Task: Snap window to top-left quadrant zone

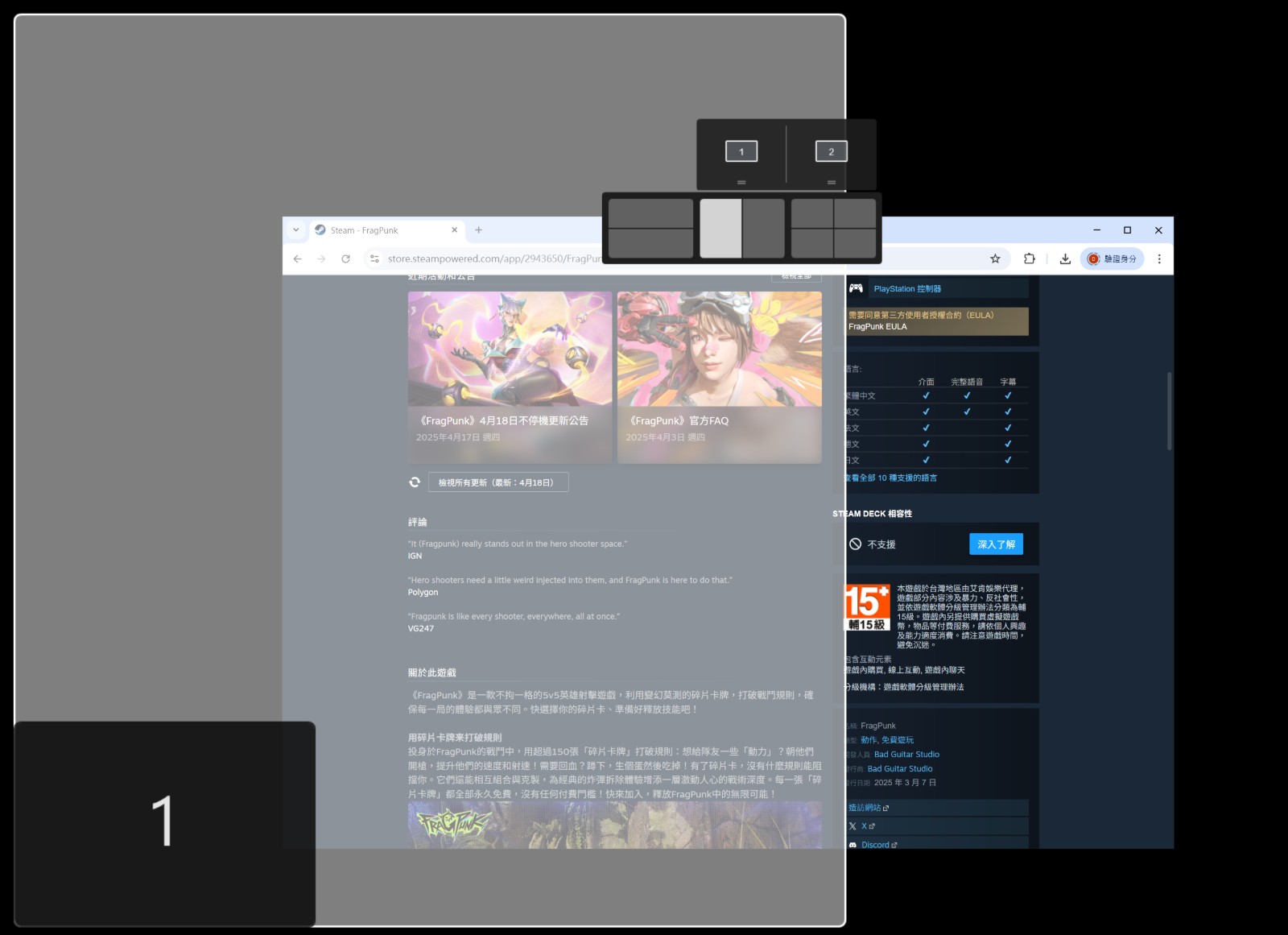Action: pos(812,213)
